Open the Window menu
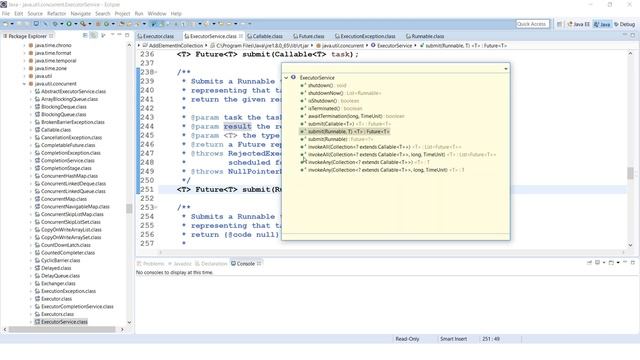Screen dimensions: 640x360 click(157, 13)
